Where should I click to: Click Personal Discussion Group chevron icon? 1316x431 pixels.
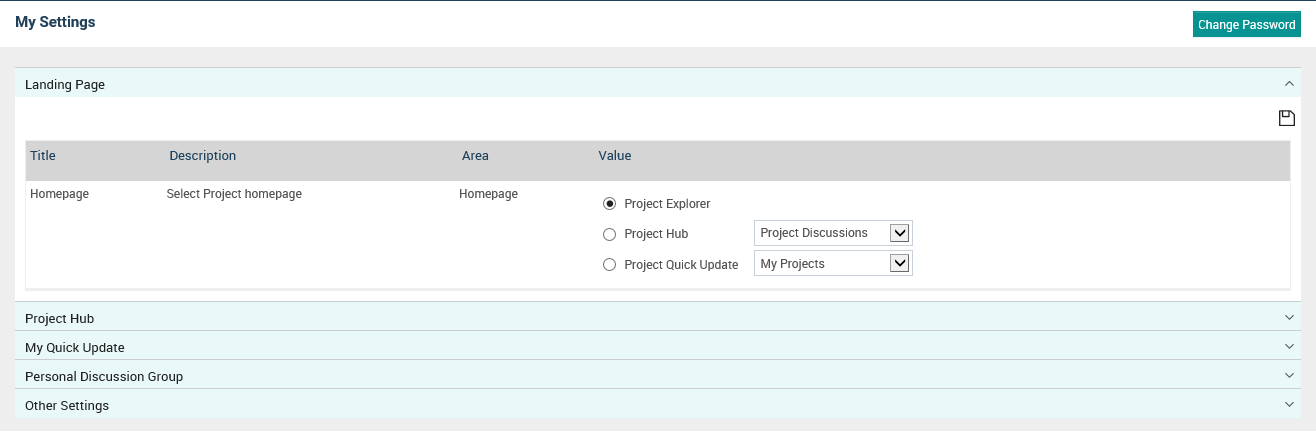pos(1289,375)
